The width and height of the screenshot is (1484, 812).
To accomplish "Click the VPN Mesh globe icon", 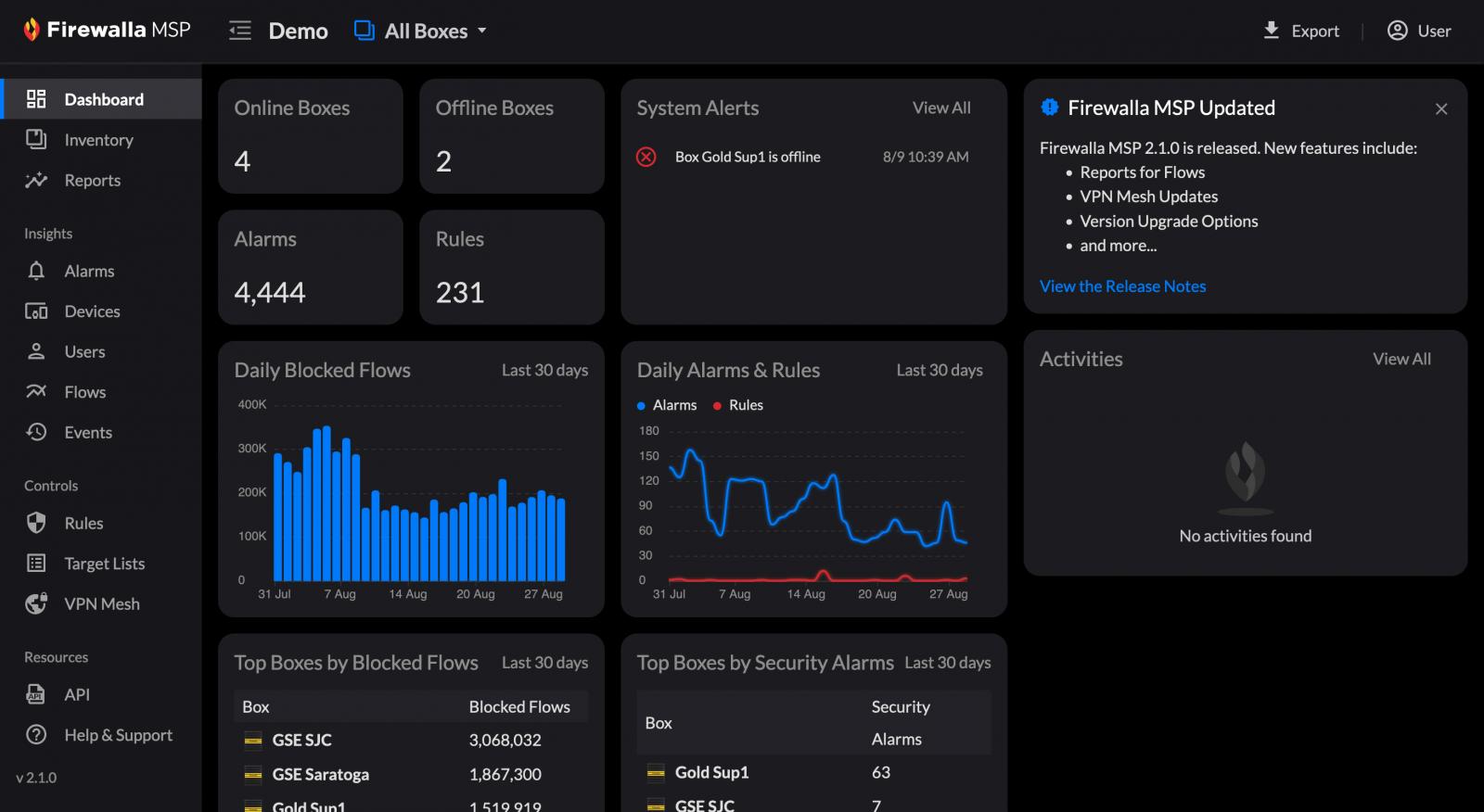I will (36, 603).
